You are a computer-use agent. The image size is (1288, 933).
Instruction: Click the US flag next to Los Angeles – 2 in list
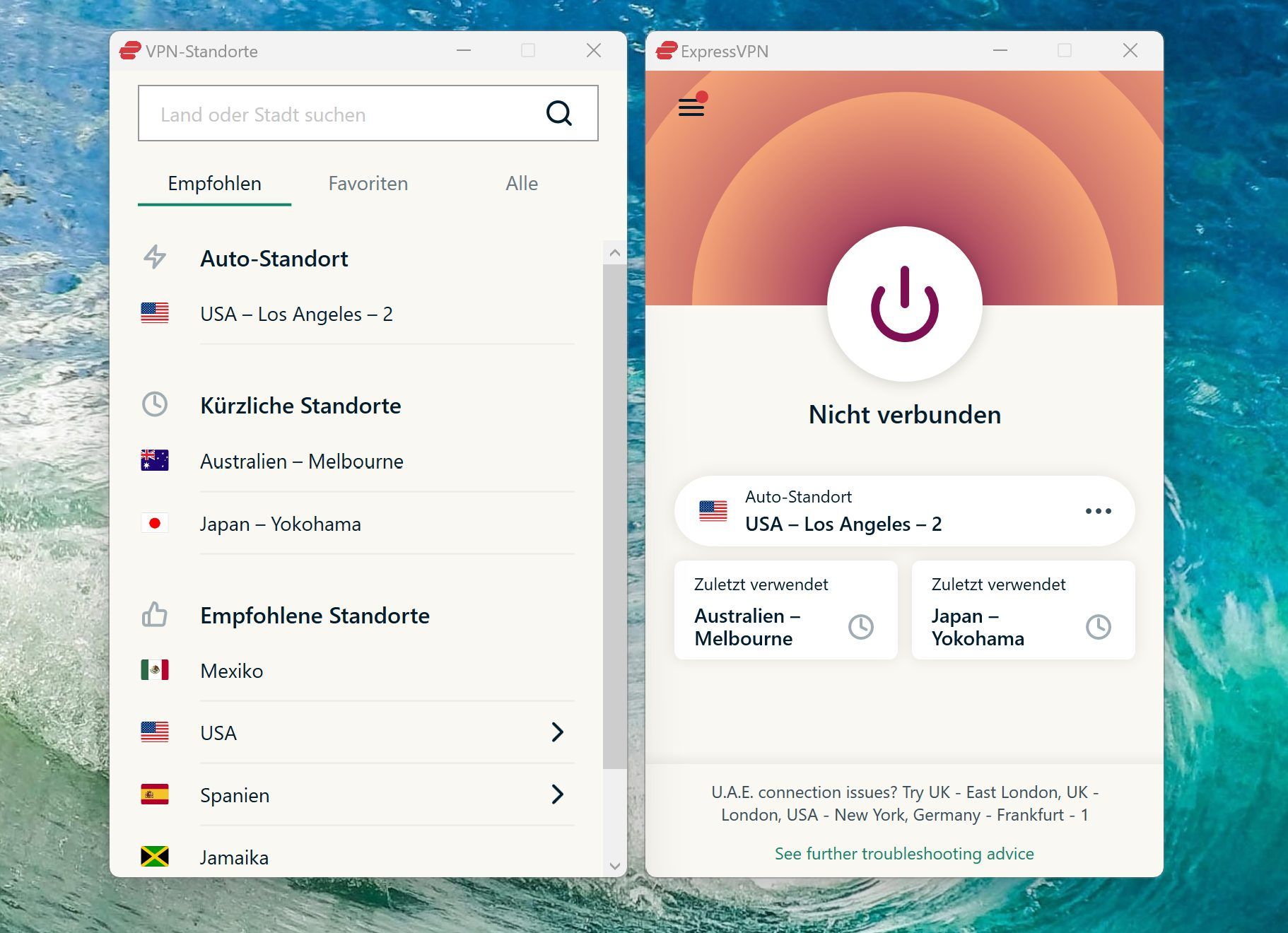pyautogui.click(x=155, y=313)
